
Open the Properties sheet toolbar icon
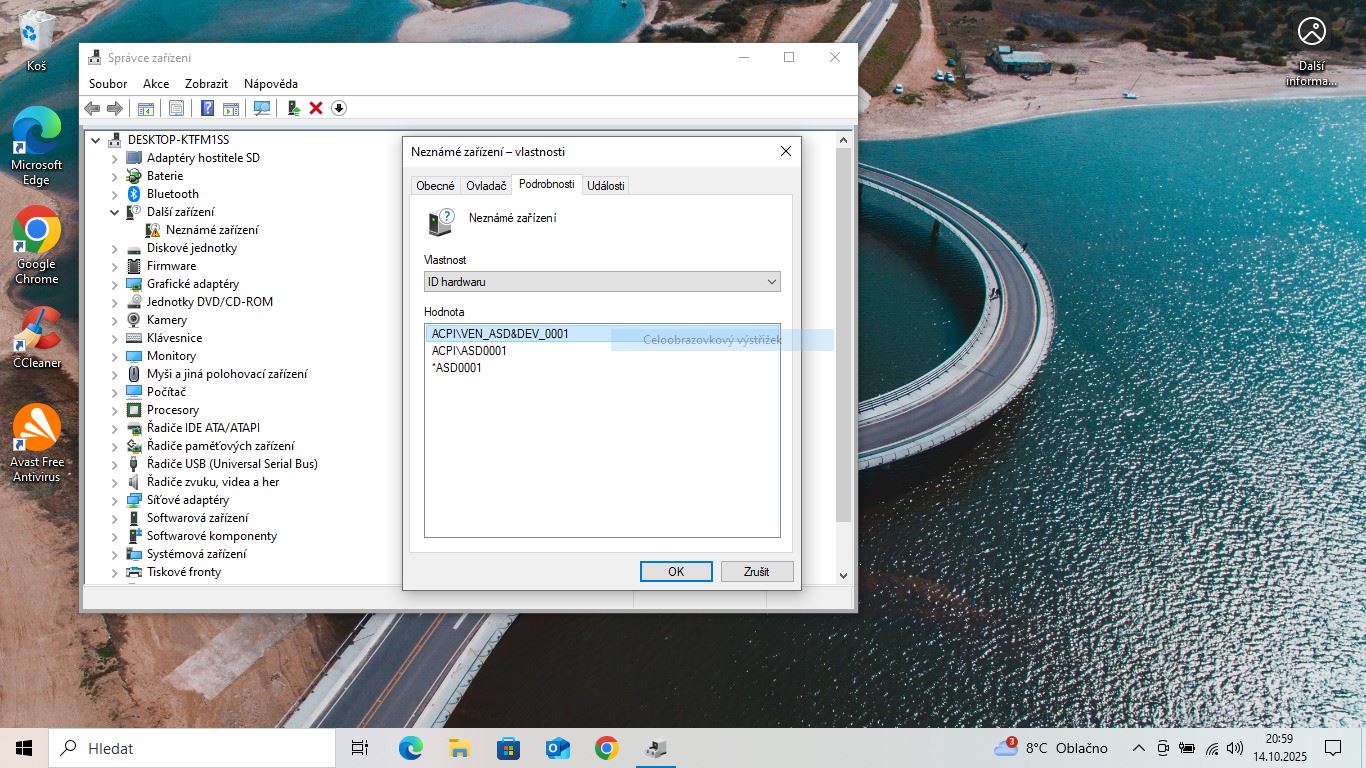click(x=177, y=108)
